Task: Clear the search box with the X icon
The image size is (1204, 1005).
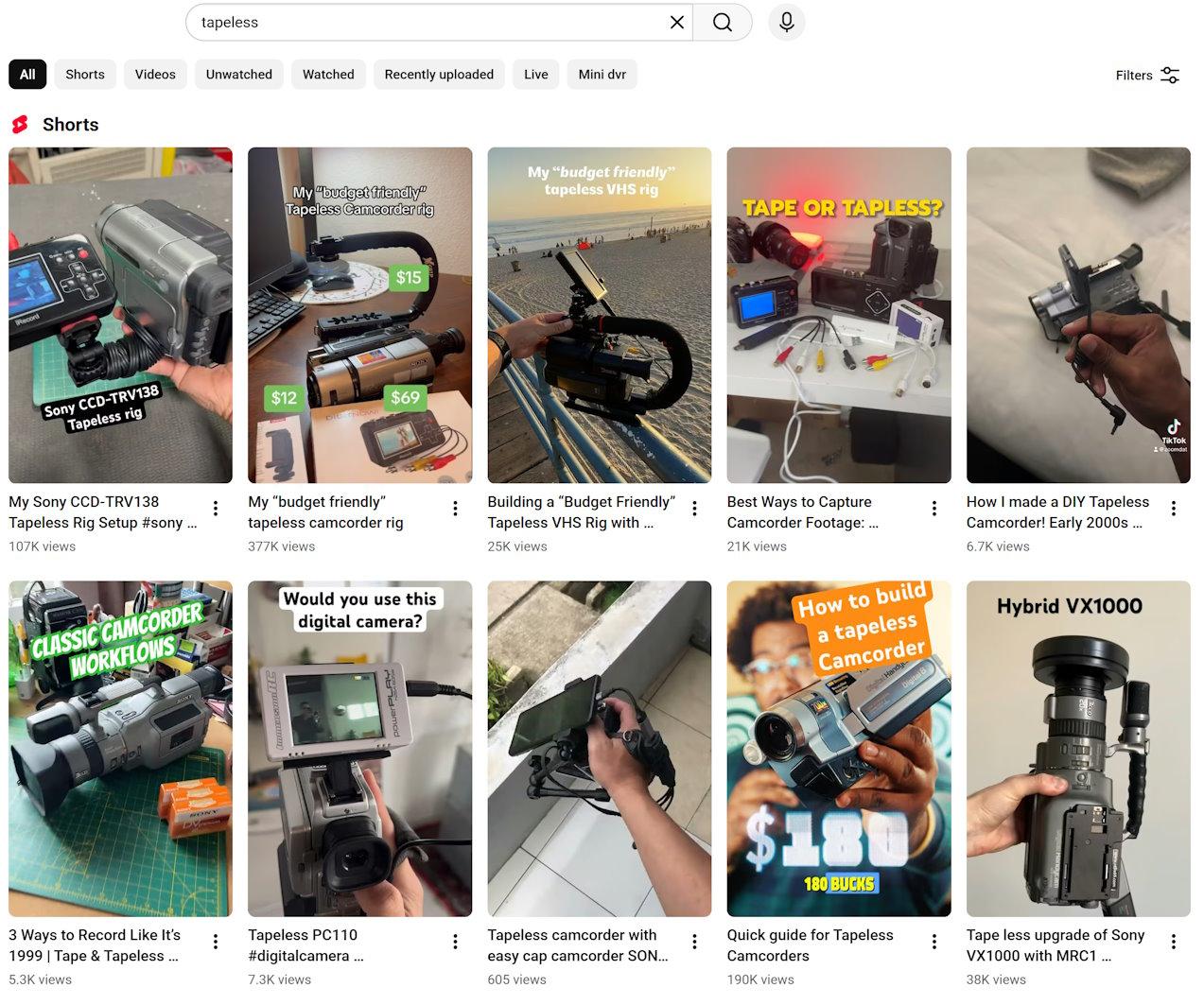Action: tap(676, 22)
